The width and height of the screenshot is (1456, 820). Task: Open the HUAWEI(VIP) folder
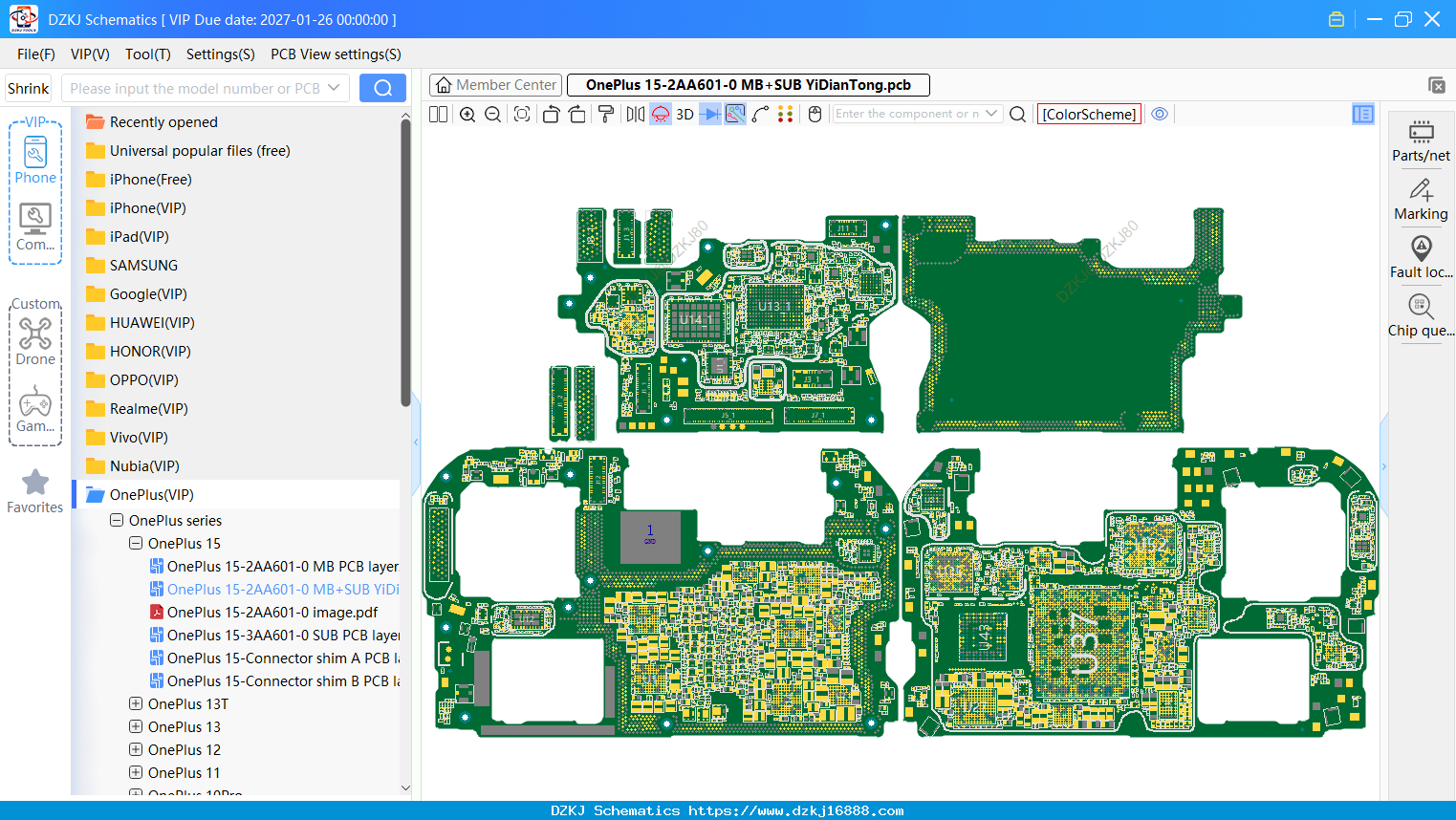point(140,323)
